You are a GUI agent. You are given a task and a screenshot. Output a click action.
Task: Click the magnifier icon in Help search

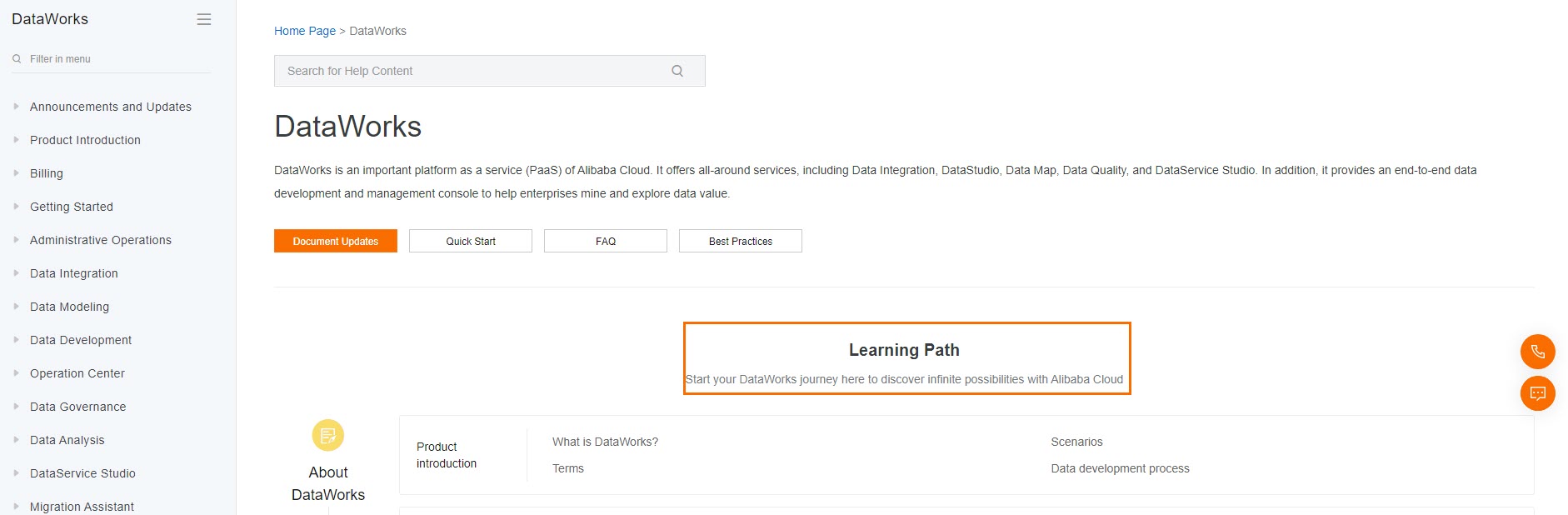pos(677,71)
